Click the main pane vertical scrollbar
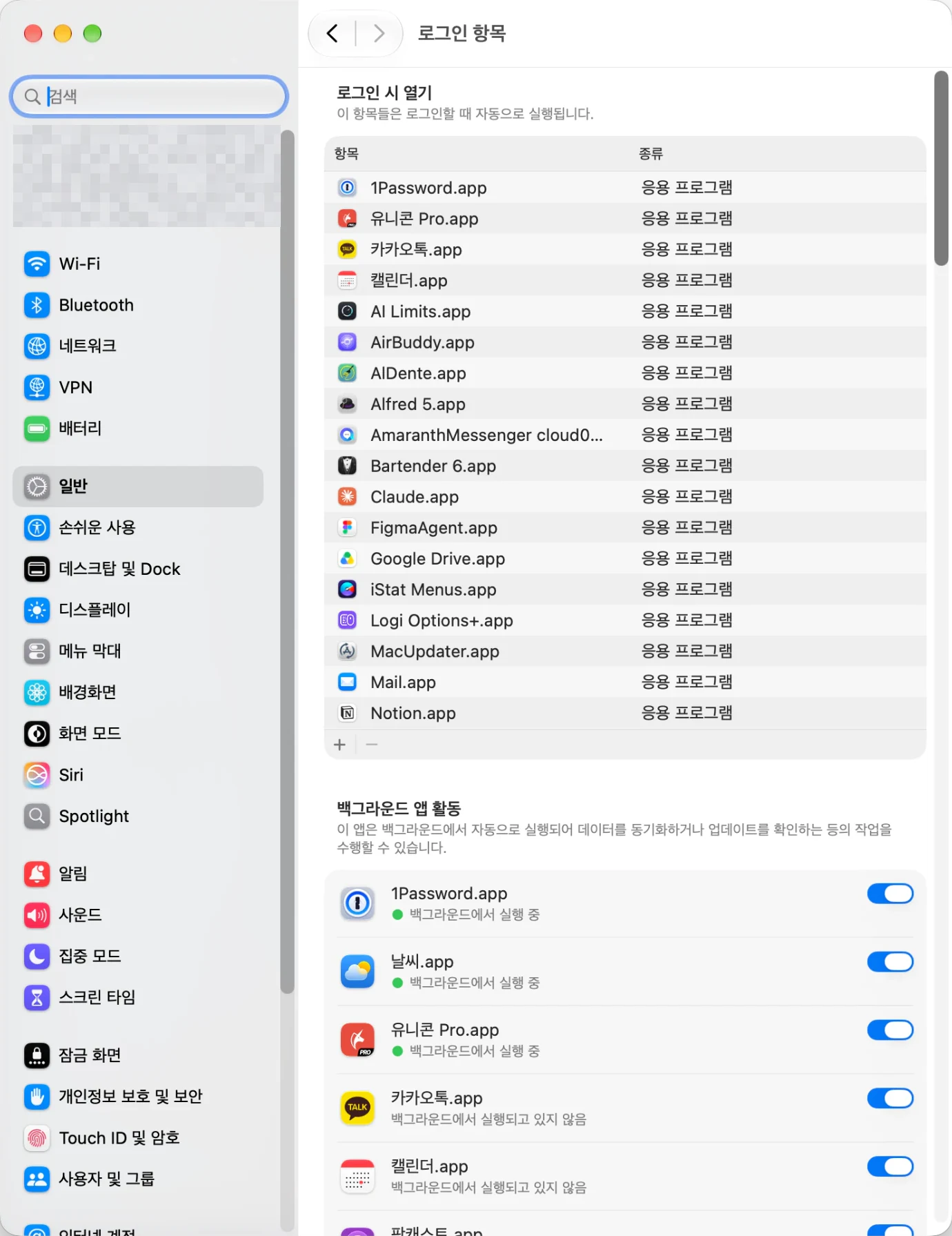952x1236 pixels. [x=941, y=168]
